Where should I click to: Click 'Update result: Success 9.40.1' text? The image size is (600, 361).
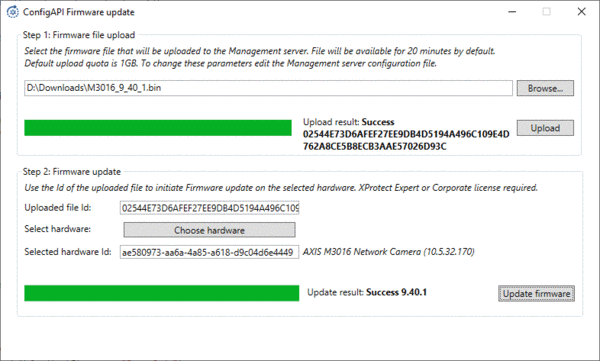click(367, 292)
